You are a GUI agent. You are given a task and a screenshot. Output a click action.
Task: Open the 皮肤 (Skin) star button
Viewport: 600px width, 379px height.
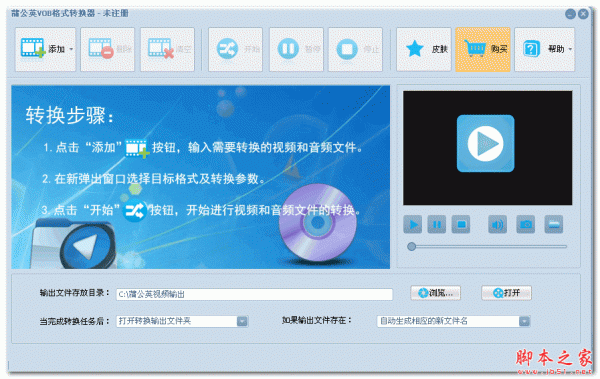coord(424,49)
